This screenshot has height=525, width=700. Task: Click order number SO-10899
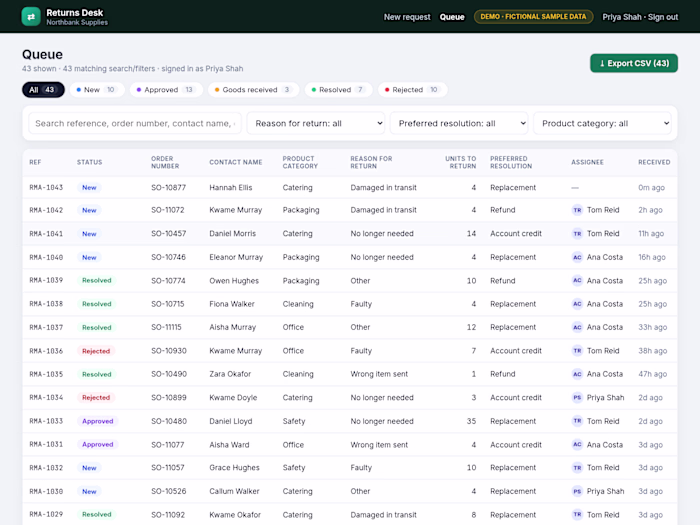pyautogui.click(x=169, y=398)
